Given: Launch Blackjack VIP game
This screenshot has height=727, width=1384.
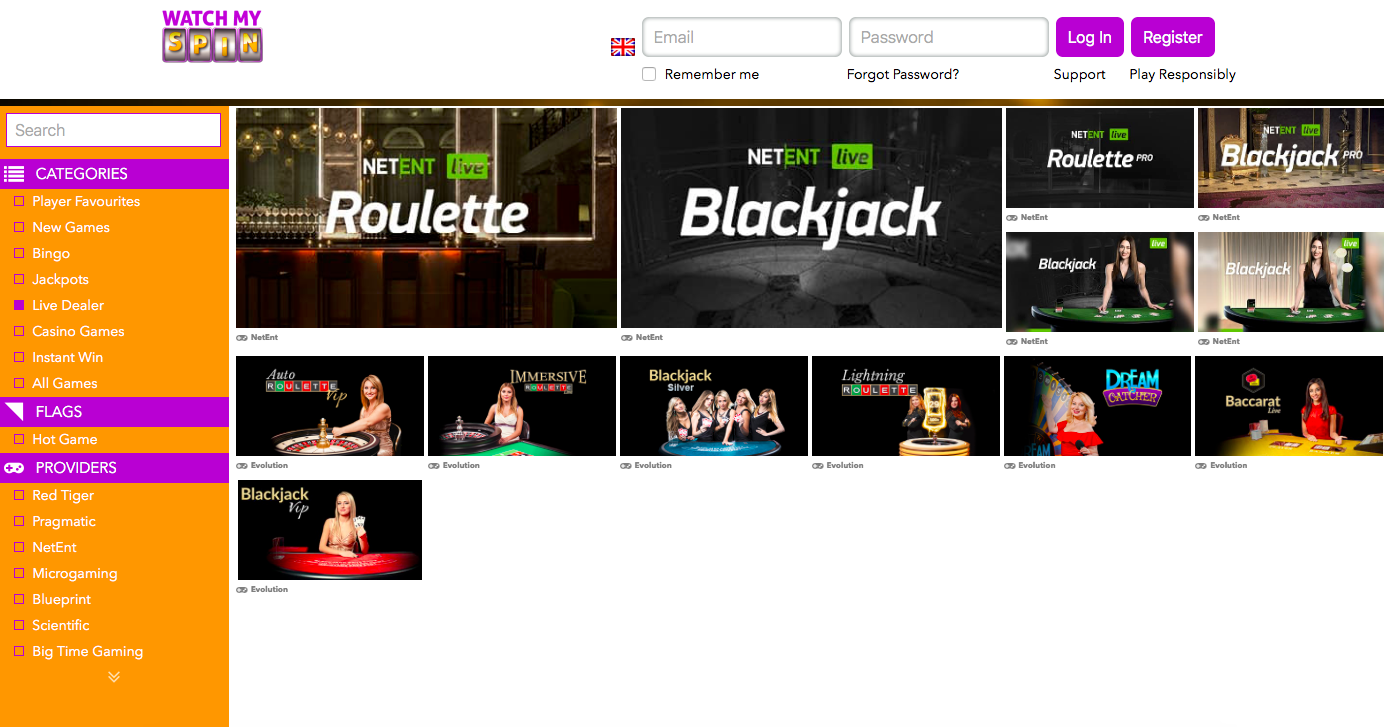Looking at the screenshot, I should 330,530.
